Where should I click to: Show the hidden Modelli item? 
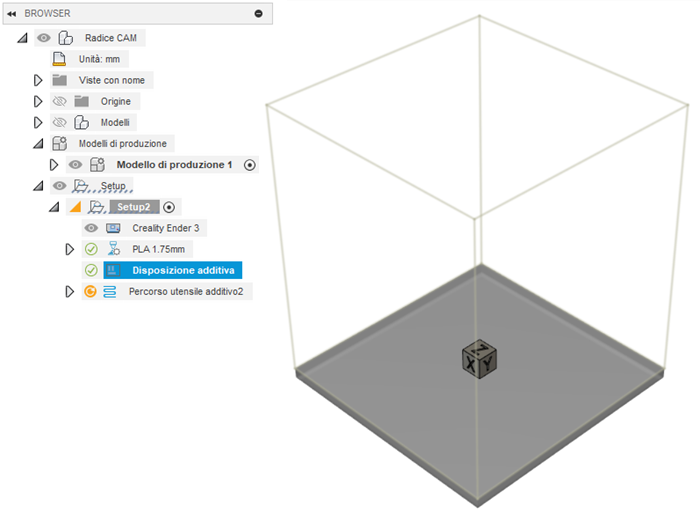coord(59,122)
